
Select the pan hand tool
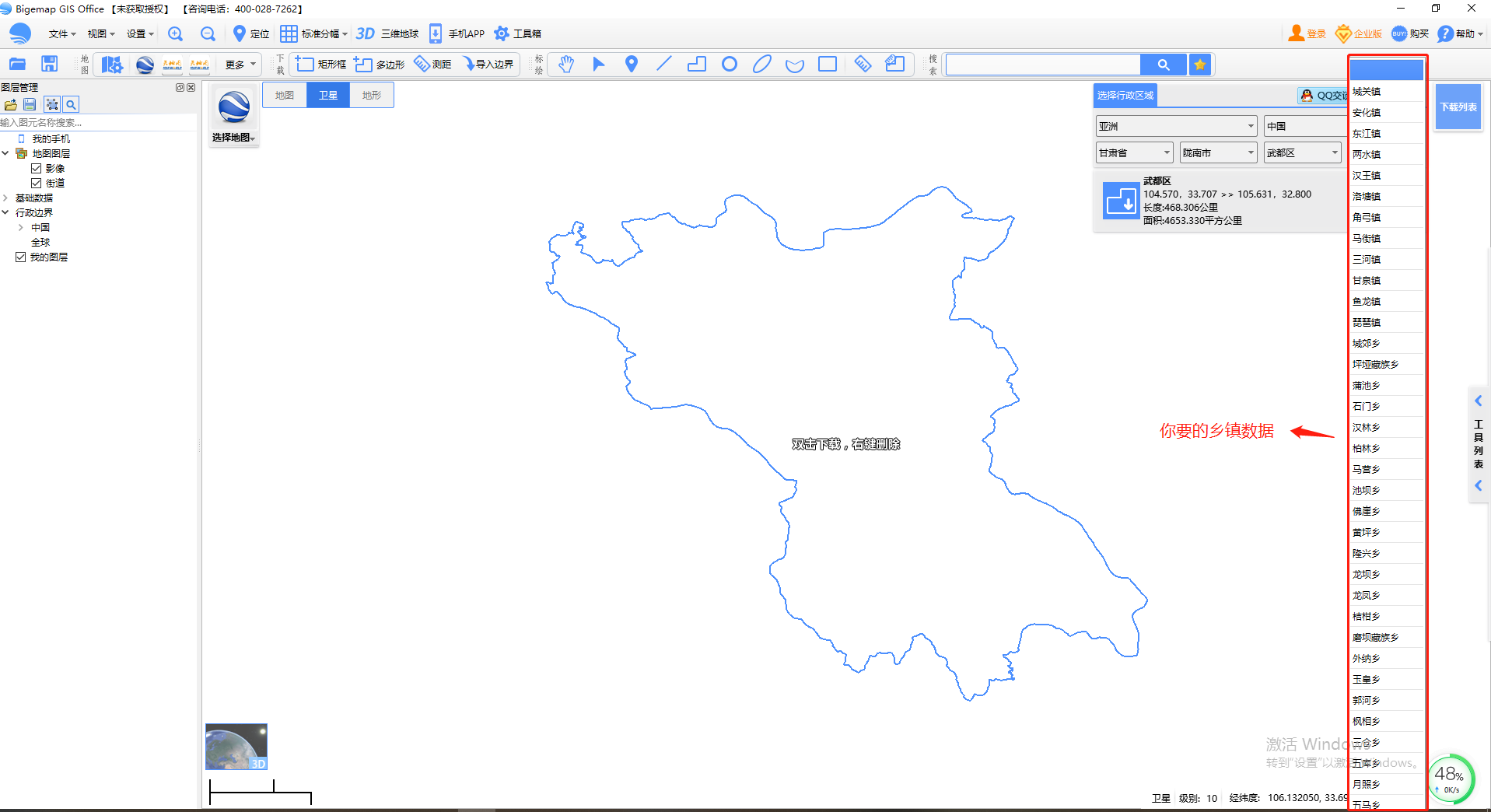(566, 65)
